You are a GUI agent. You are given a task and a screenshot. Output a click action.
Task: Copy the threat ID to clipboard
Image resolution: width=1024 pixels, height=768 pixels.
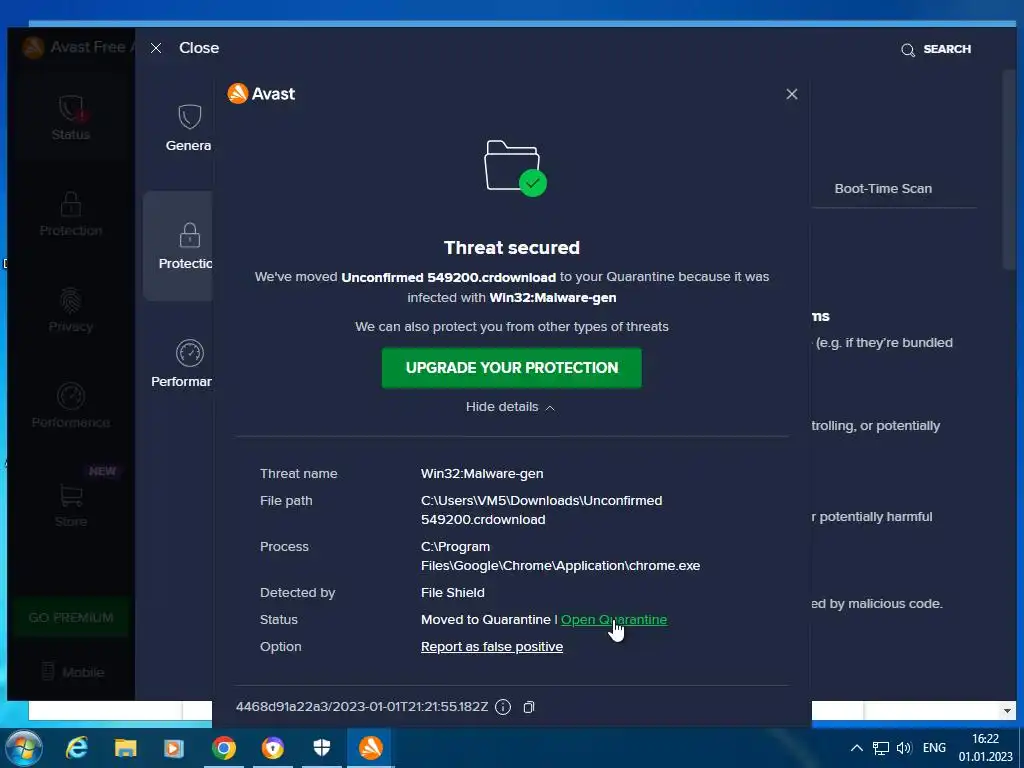coord(529,707)
